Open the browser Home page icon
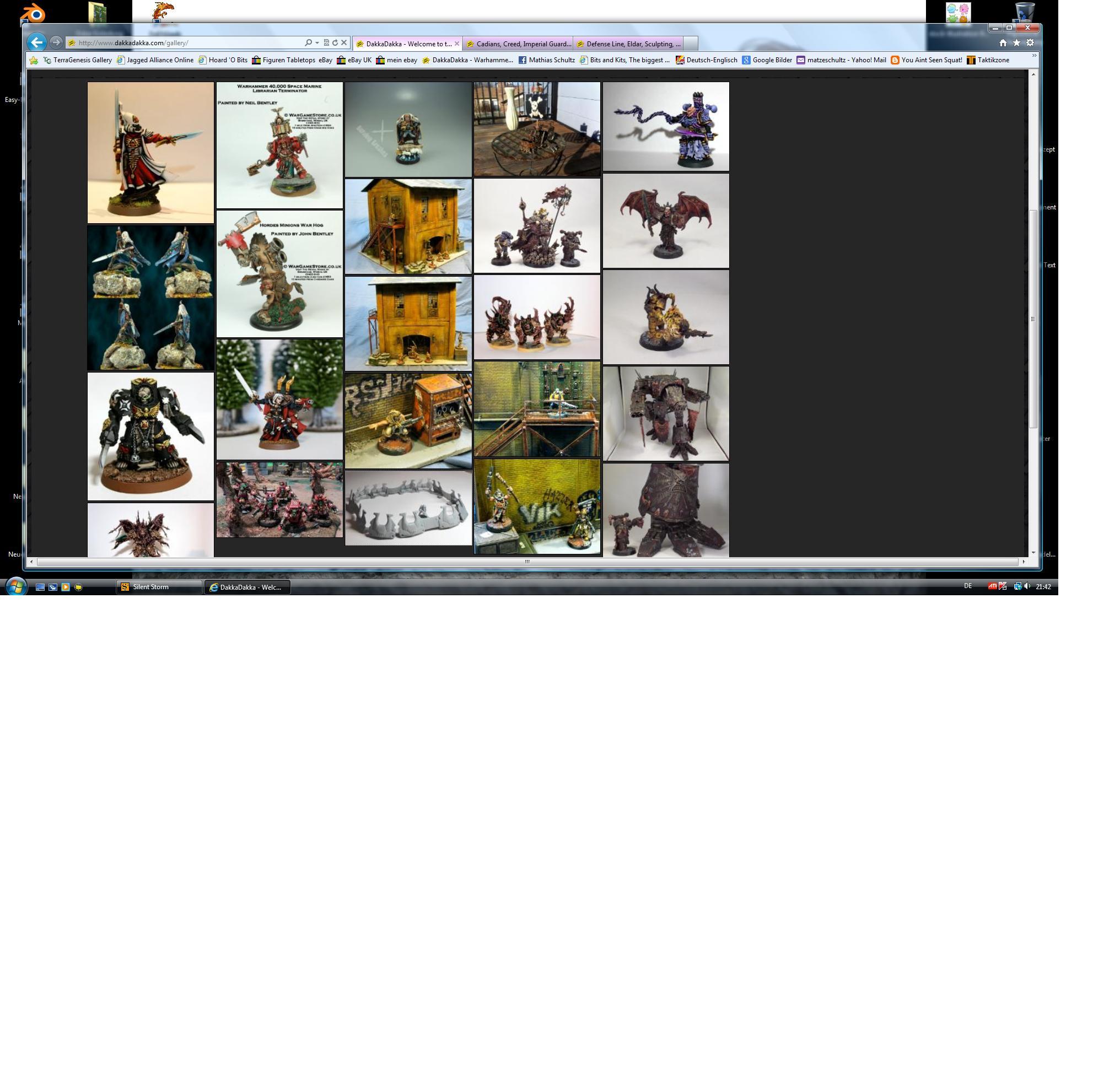This screenshot has width=1120, height=1078. pyautogui.click(x=1003, y=43)
